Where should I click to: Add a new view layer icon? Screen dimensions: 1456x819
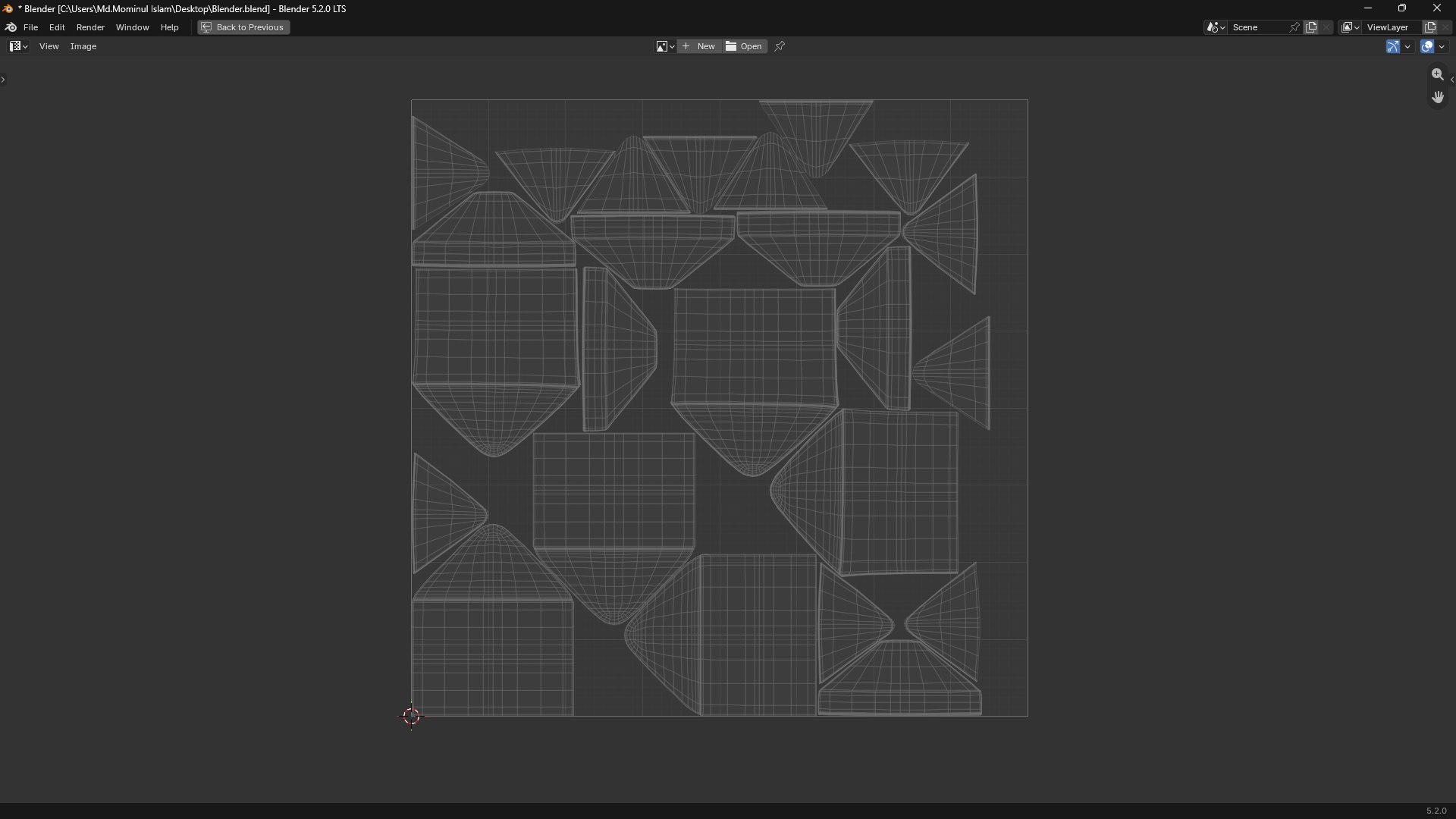1430,27
